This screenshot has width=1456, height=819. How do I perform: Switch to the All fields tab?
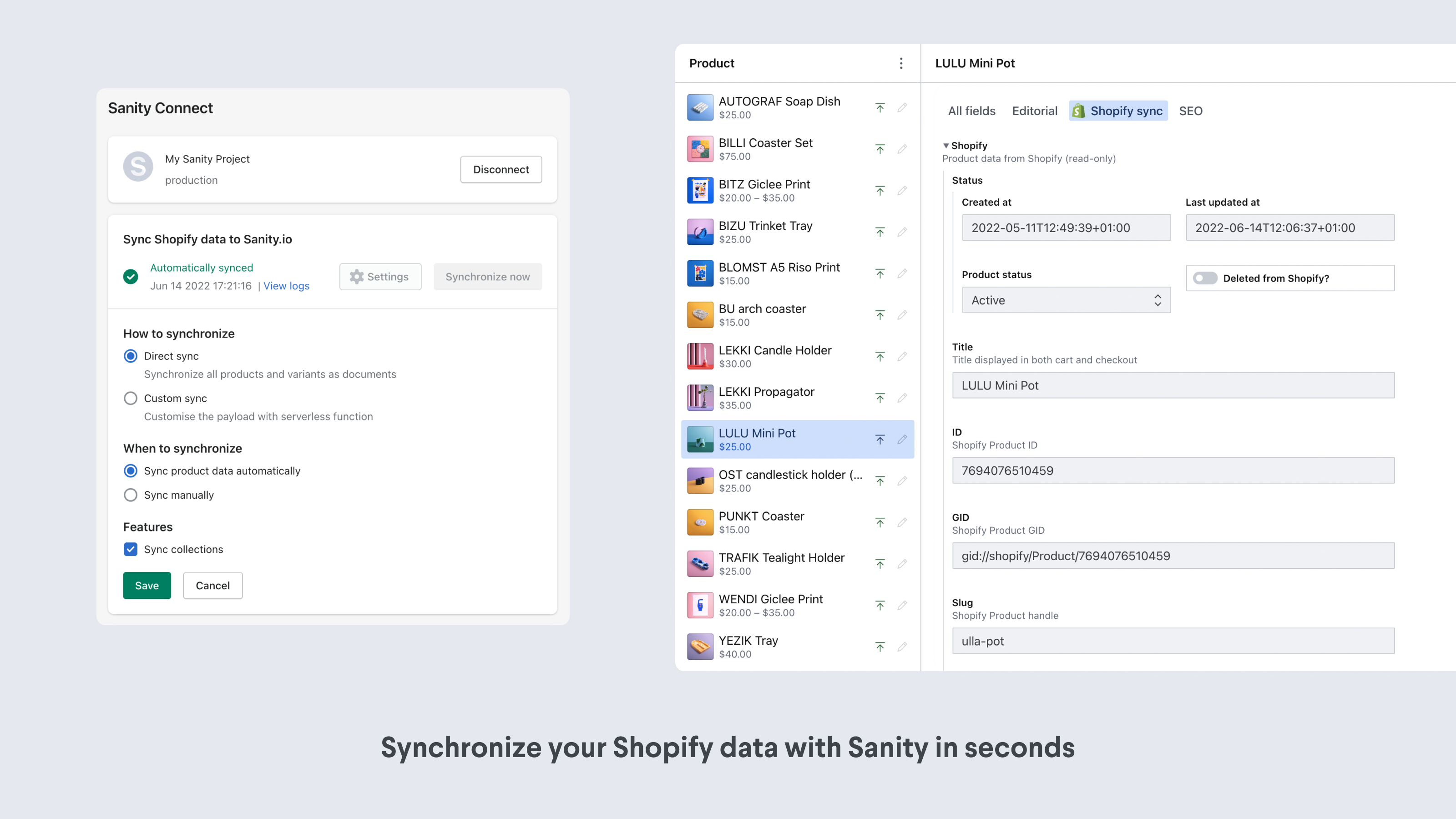click(x=971, y=111)
